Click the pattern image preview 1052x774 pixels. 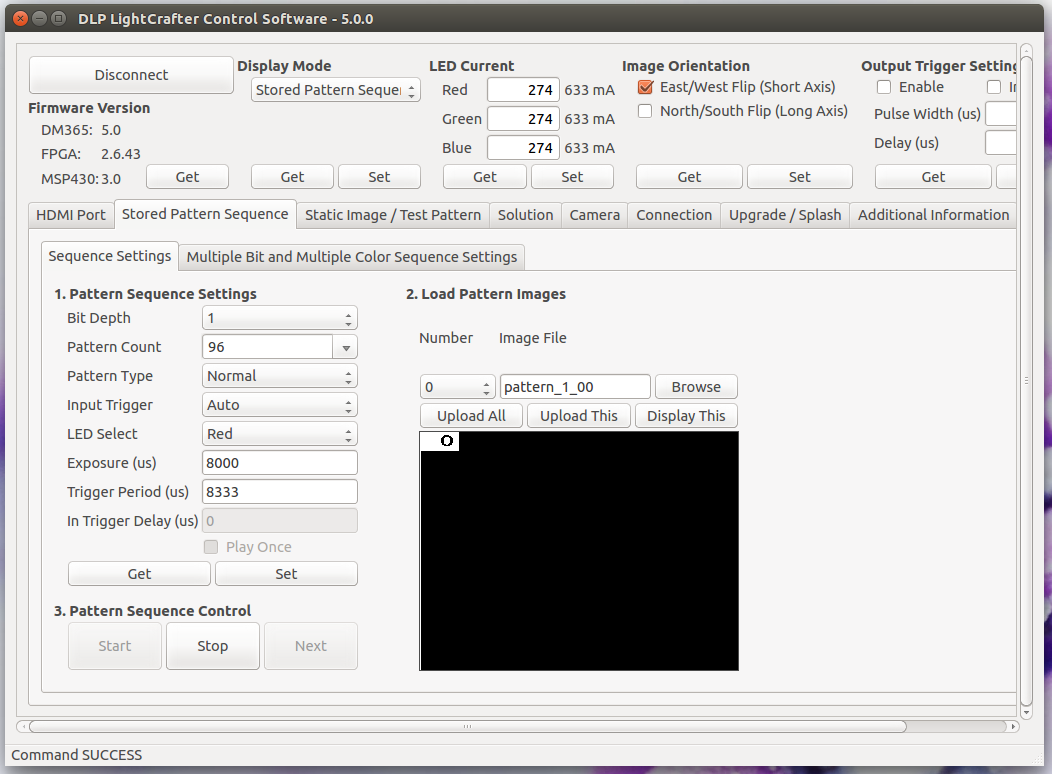579,551
